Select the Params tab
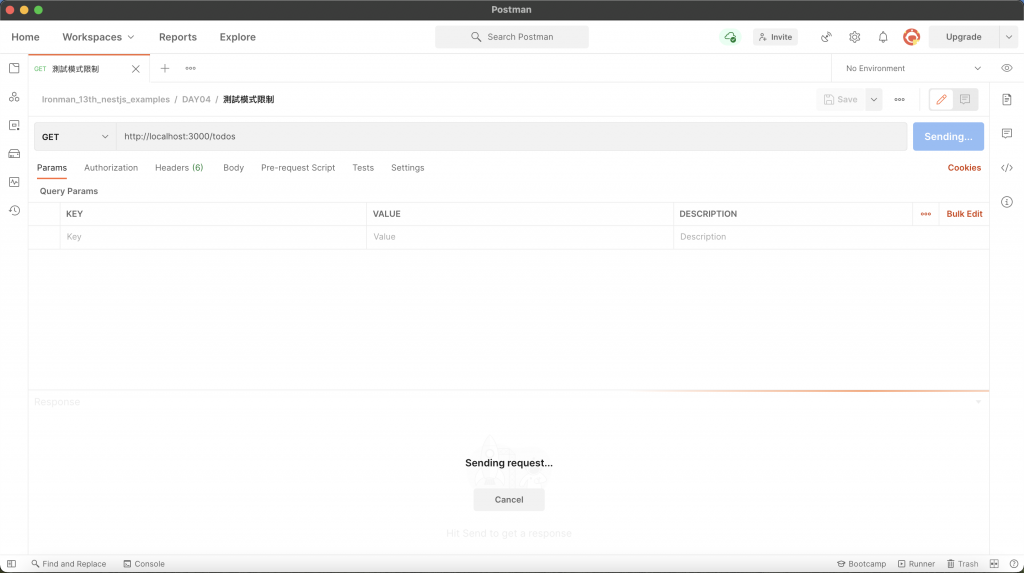Viewport: 1024px width, 573px height. (52, 168)
